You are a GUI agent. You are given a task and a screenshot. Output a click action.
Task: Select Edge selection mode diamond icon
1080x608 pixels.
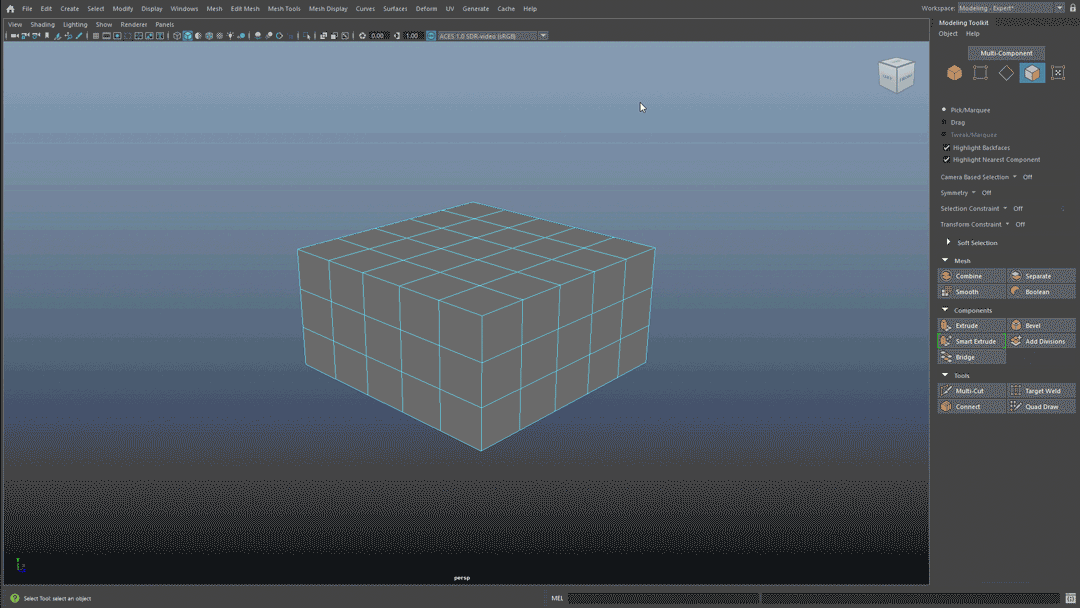(1006, 73)
